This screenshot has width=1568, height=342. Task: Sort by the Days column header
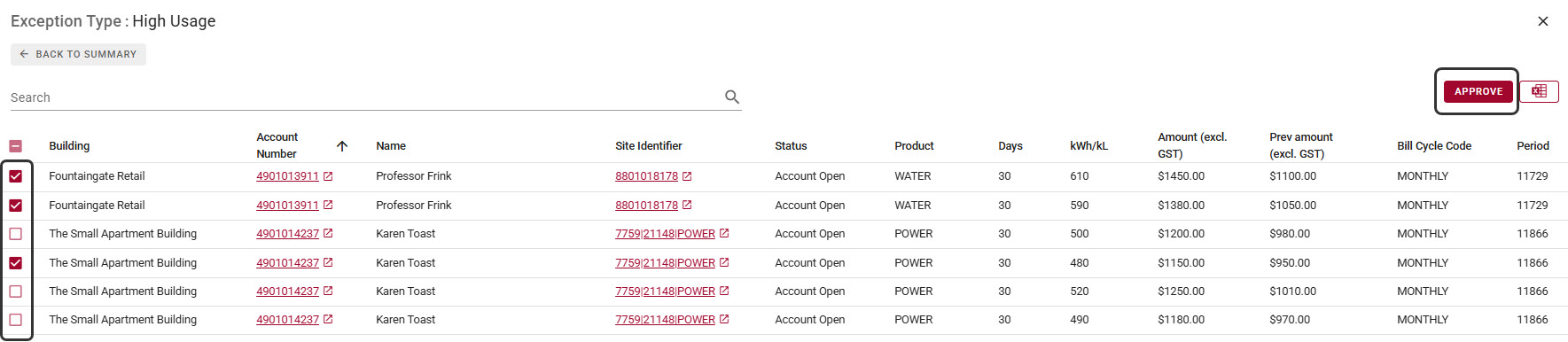point(1010,146)
